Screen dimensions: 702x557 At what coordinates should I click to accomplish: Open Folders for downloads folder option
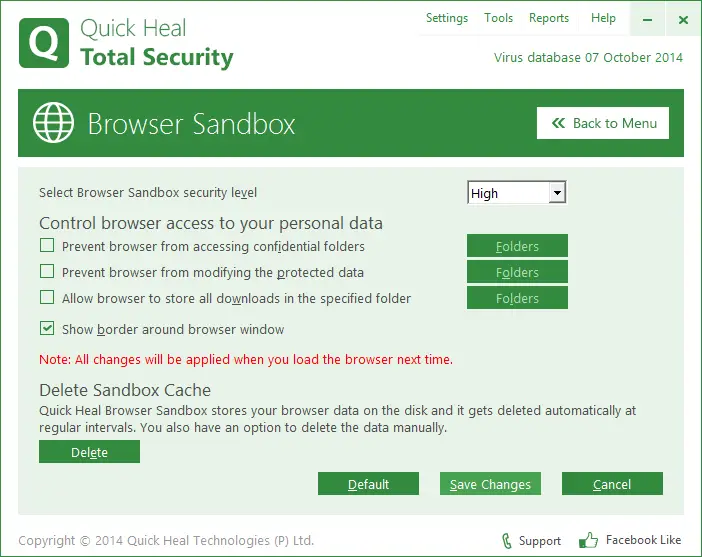[517, 298]
